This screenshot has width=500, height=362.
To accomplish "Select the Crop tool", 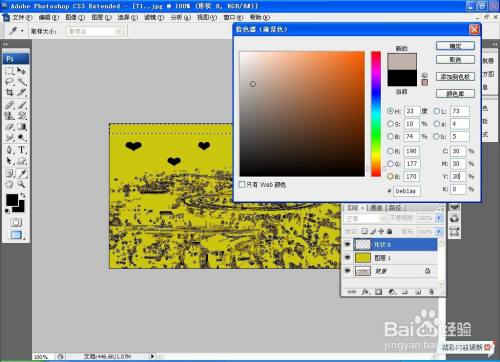I will tap(9, 92).
